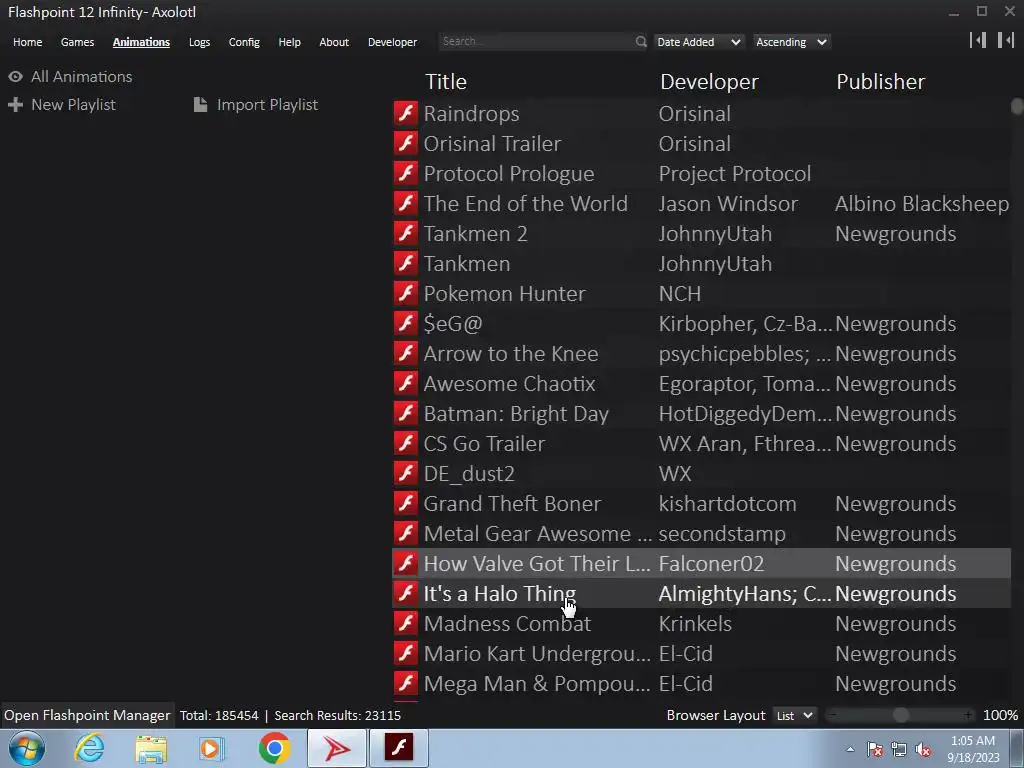
Task: Toggle the left sidebar visibility icon
Action: [978, 40]
